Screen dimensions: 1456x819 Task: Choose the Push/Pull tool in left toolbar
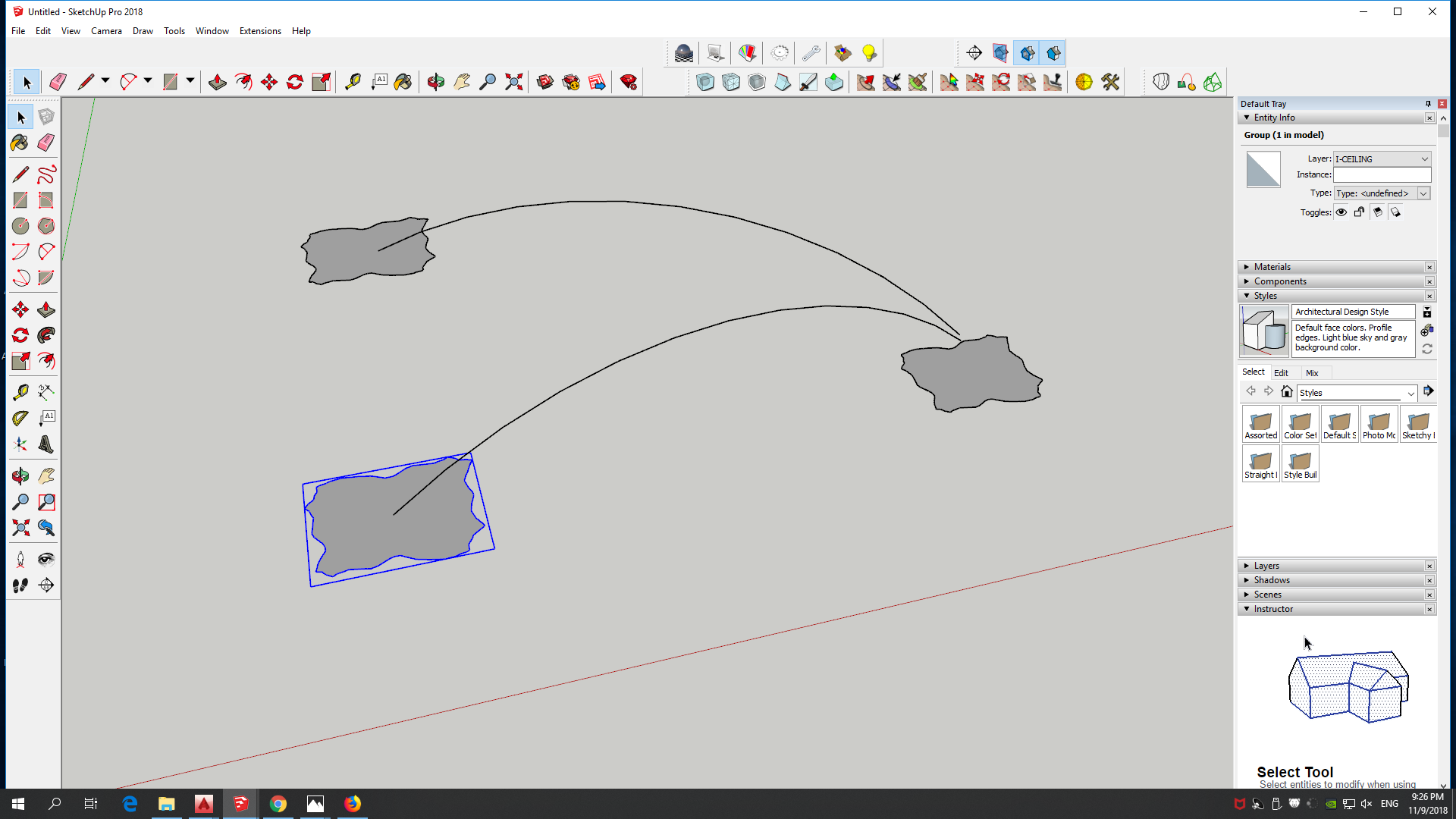coord(46,309)
